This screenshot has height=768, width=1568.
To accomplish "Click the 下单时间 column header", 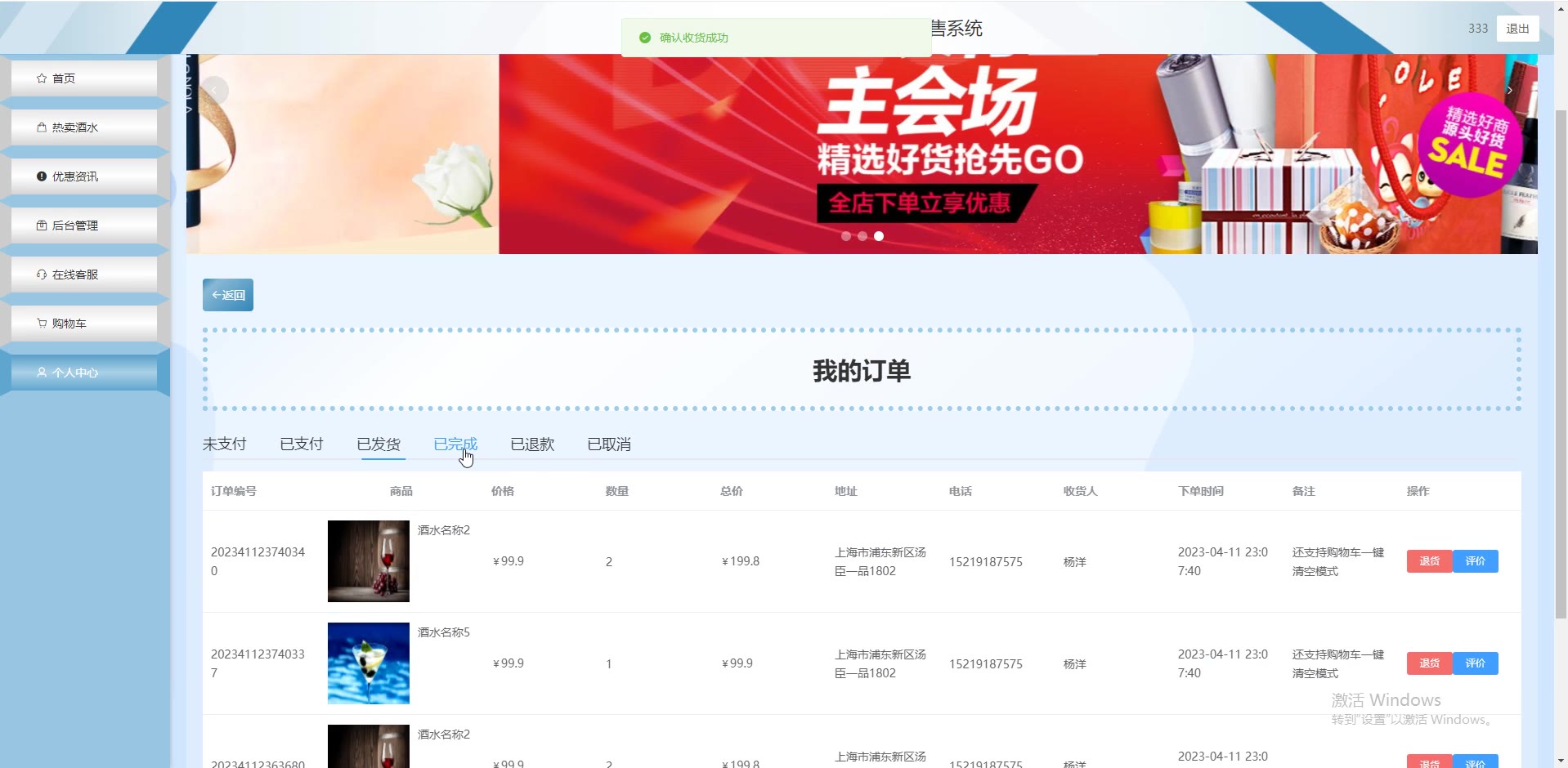I will point(1201,491).
